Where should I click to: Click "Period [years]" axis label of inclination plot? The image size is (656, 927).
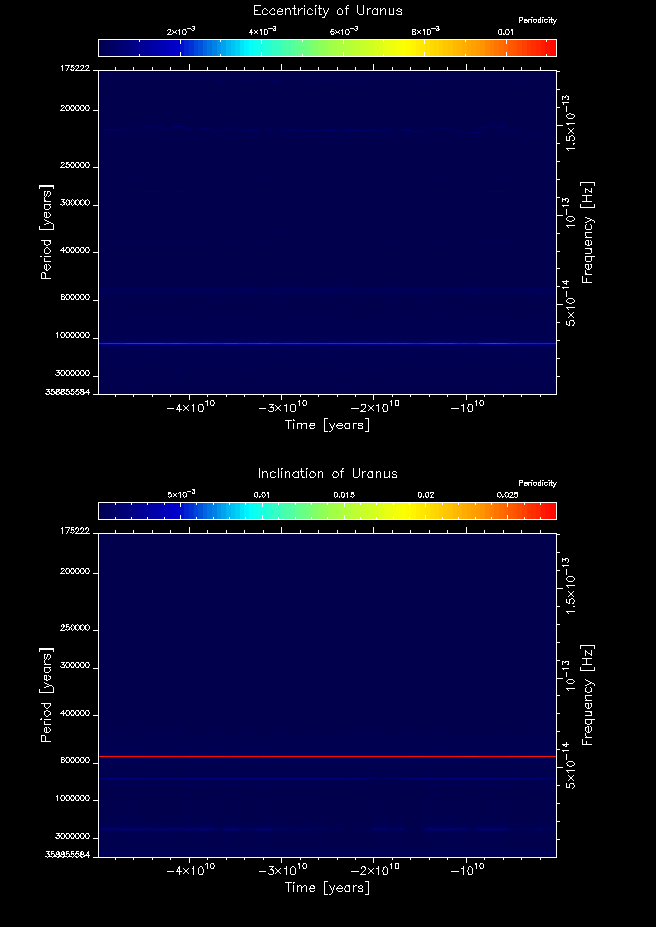click(46, 693)
